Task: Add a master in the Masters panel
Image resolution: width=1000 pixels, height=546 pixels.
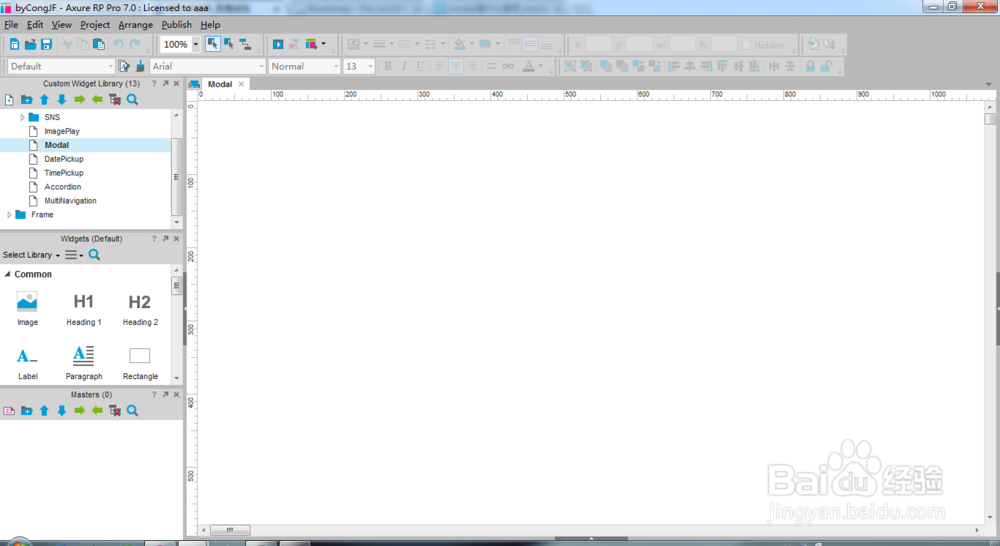Action: pyautogui.click(x=9, y=411)
